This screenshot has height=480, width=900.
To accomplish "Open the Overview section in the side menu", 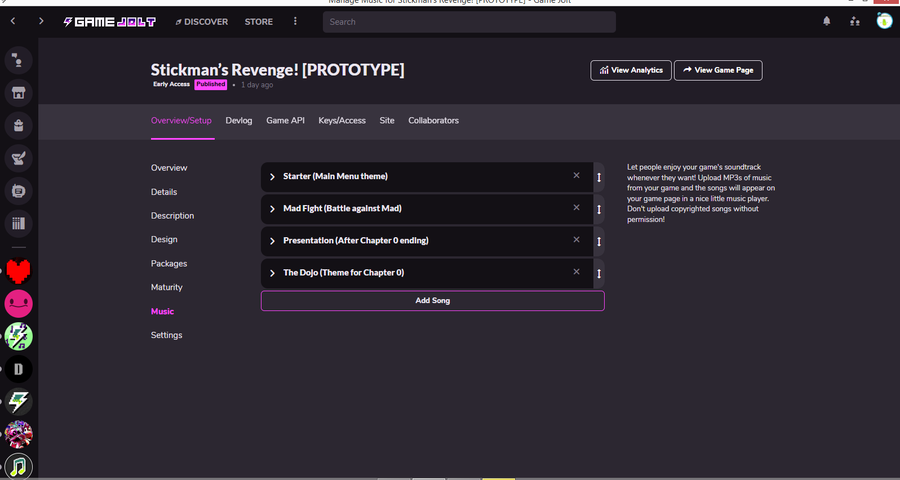I will pyautogui.click(x=169, y=168).
